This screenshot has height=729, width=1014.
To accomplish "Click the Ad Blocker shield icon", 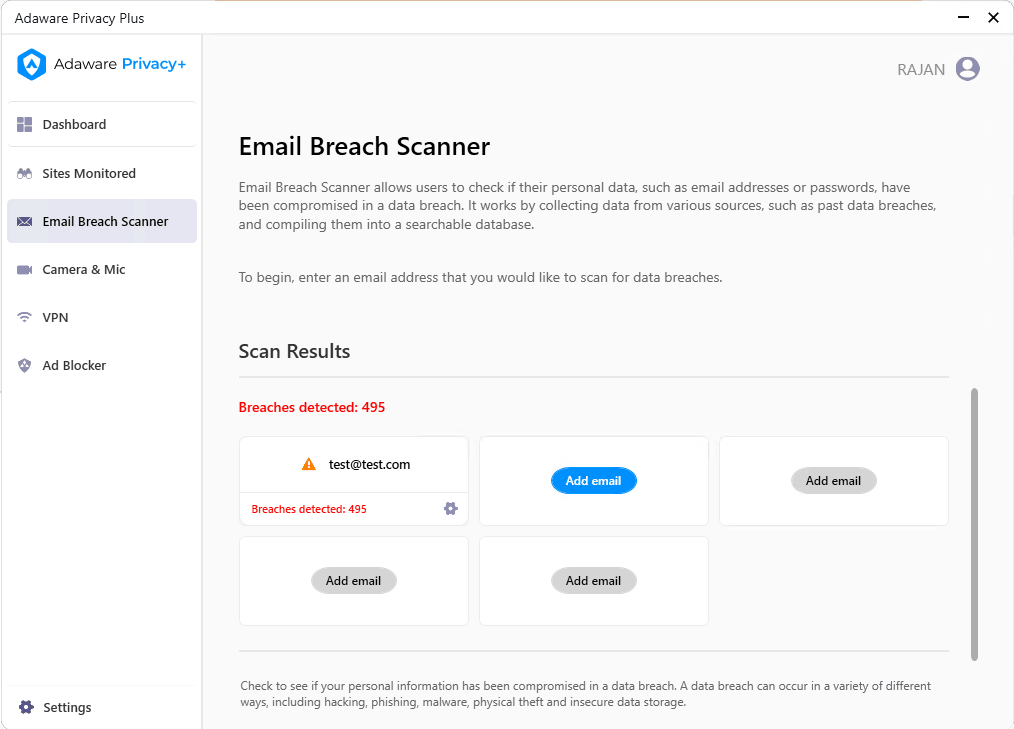I will click(25, 366).
